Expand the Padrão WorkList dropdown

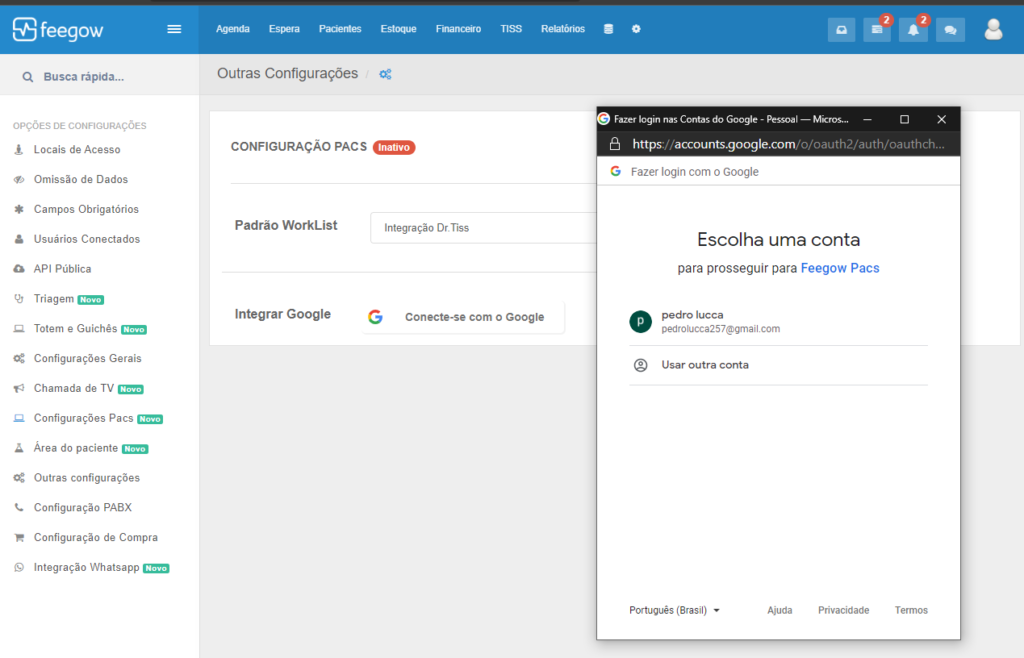(483, 228)
